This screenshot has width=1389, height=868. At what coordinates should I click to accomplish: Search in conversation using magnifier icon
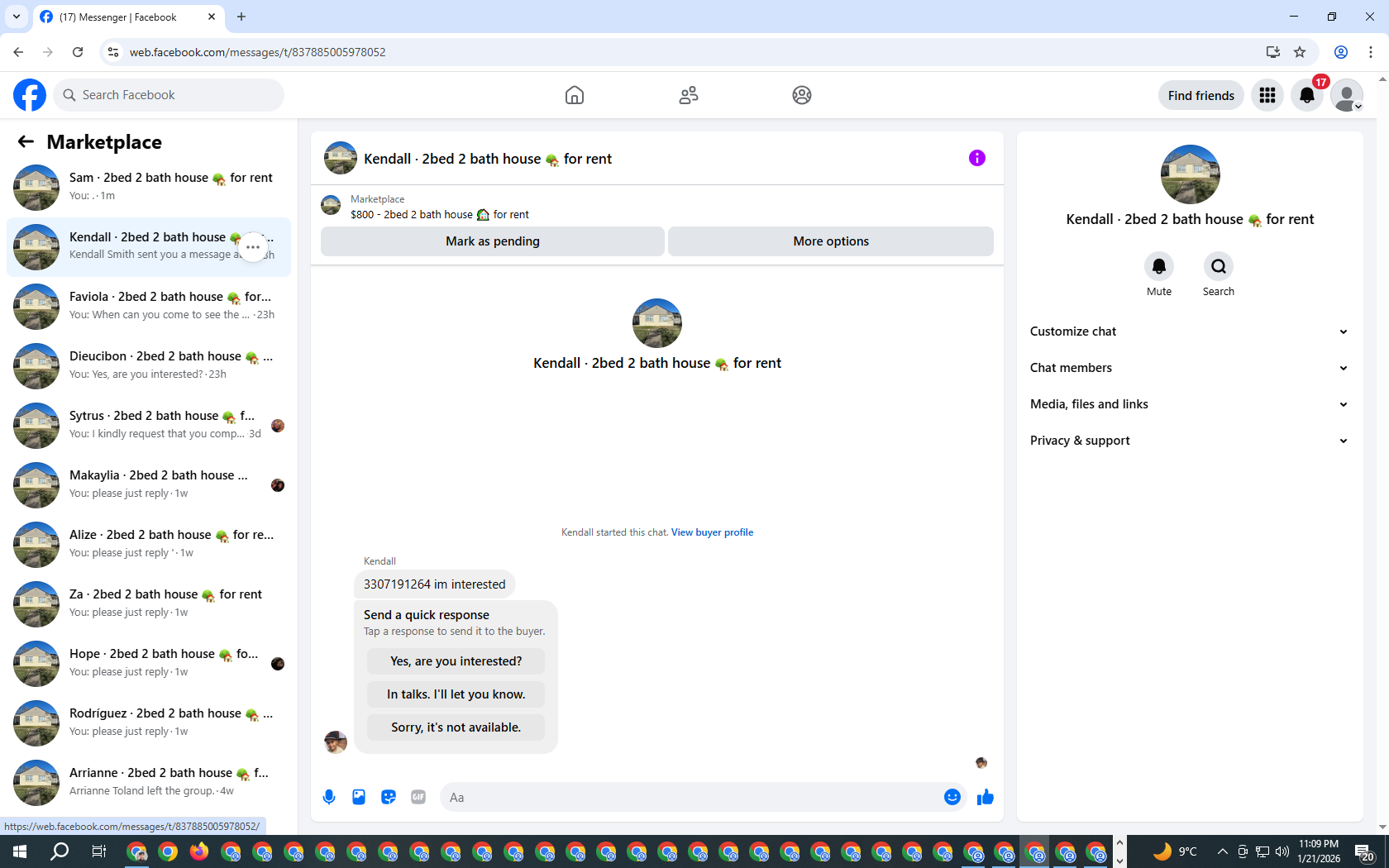[1219, 266]
